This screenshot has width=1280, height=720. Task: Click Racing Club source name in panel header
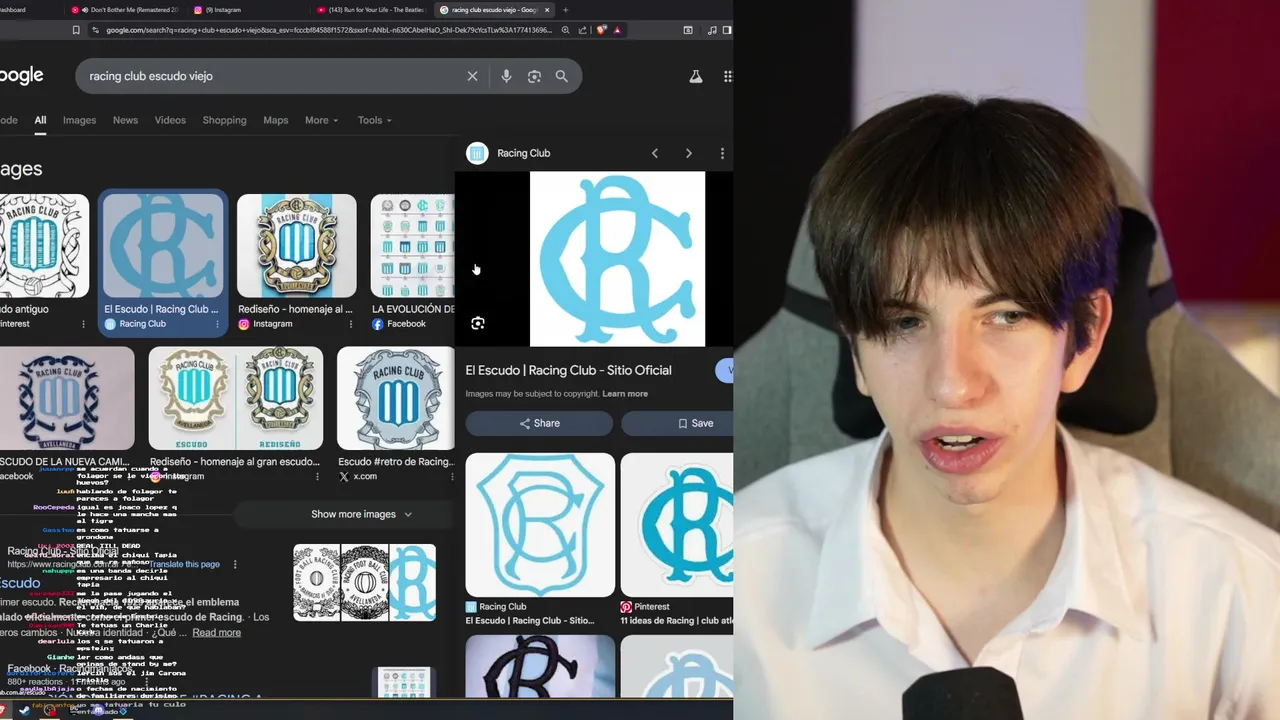[x=523, y=153]
